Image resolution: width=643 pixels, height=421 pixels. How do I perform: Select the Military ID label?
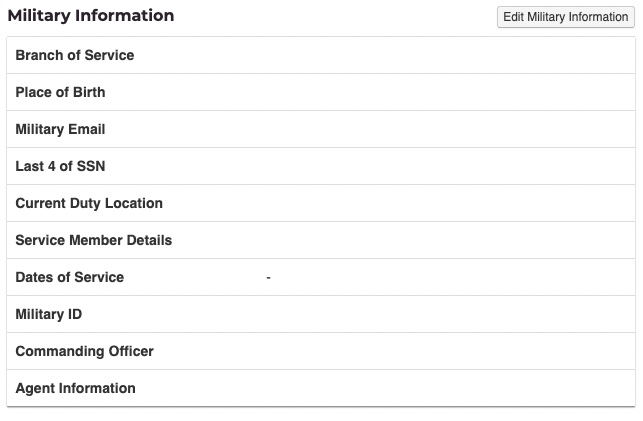click(49, 314)
